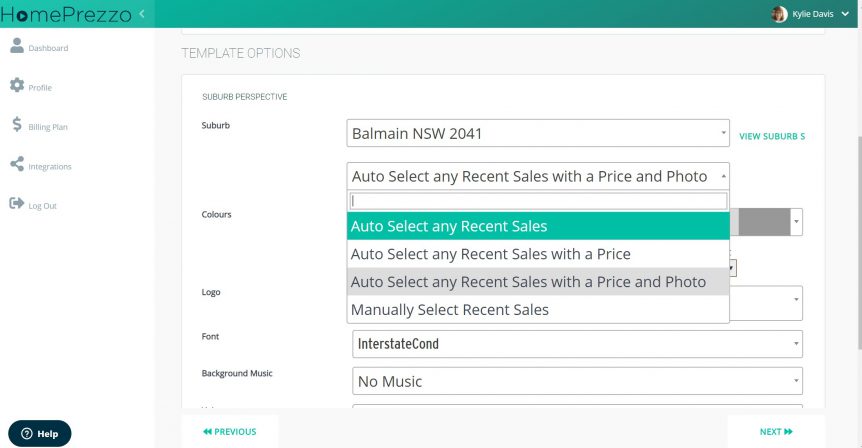Open the Font dropdown showing InterstateCond
The width and height of the screenshot is (862, 448).
click(x=577, y=344)
